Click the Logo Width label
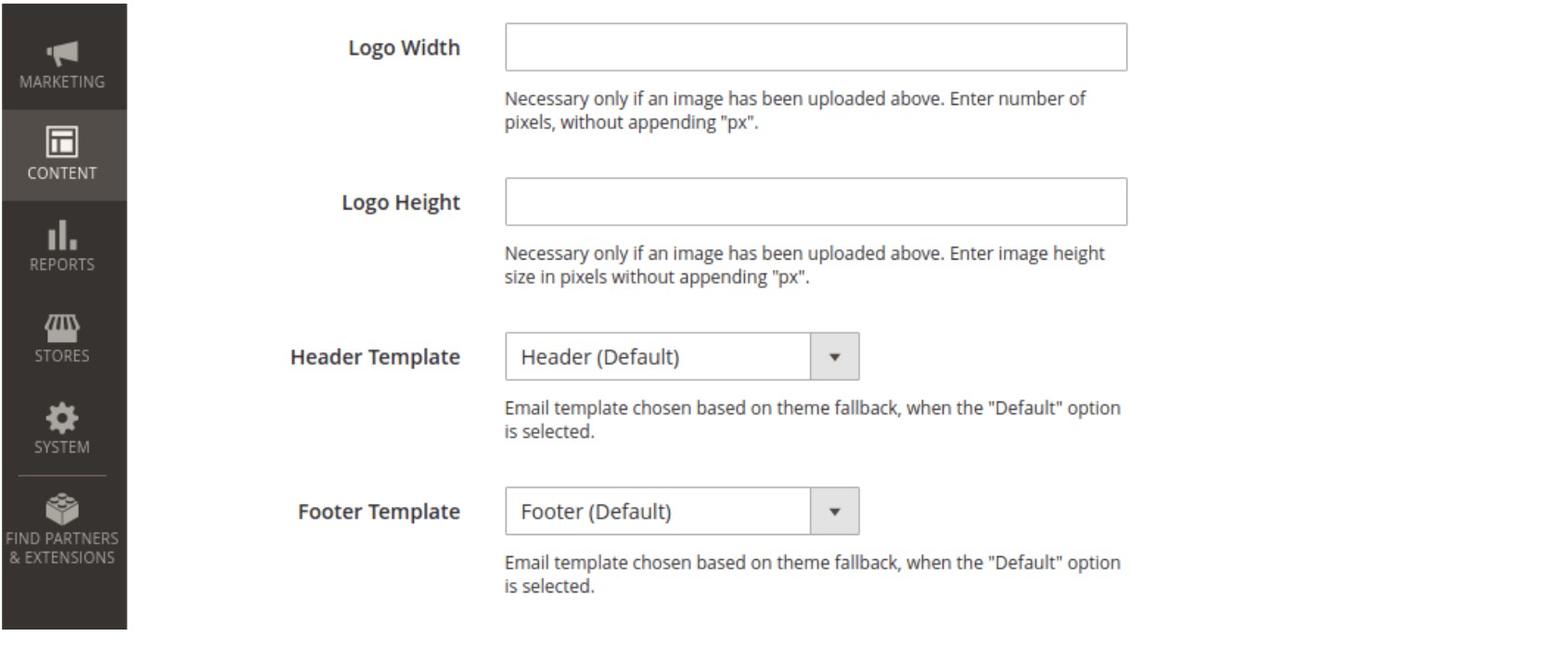 pos(405,46)
